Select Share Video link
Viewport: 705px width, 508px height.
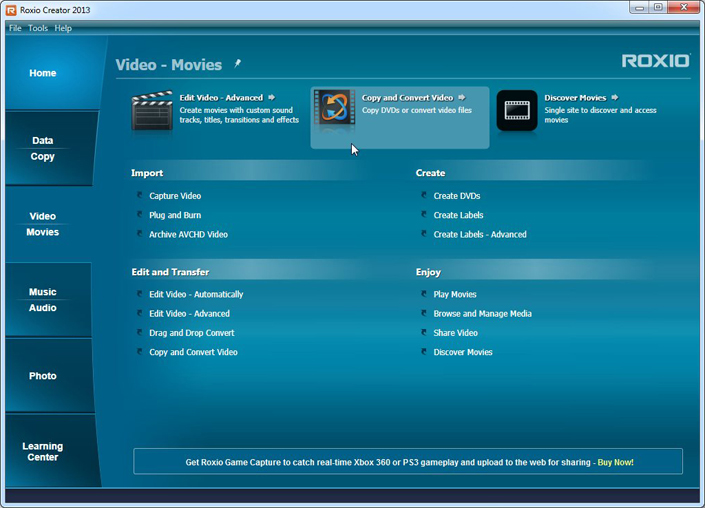tap(455, 333)
